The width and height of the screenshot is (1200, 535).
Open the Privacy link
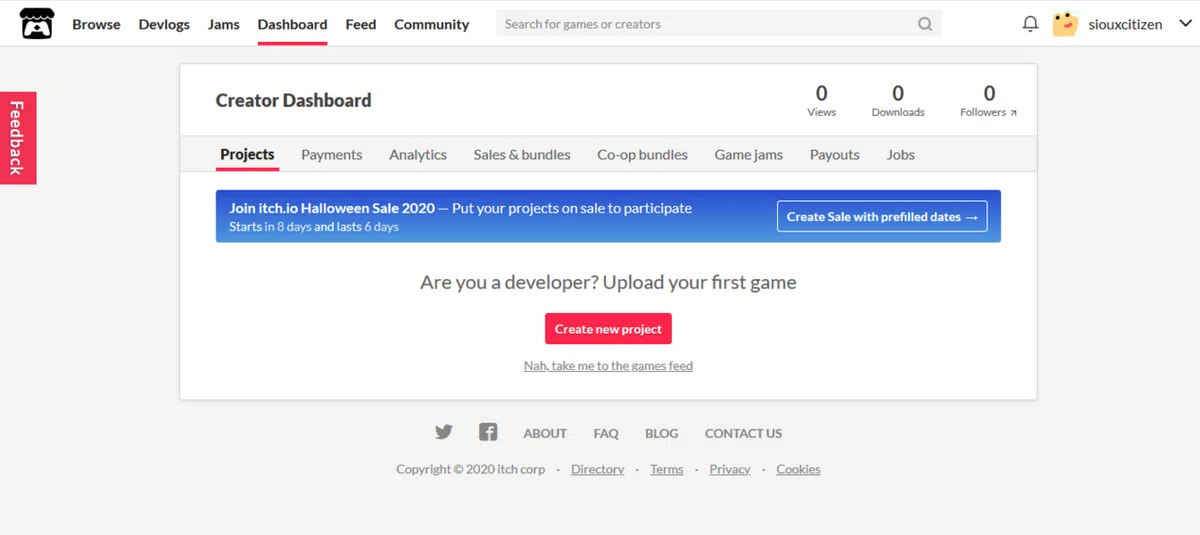coord(730,469)
